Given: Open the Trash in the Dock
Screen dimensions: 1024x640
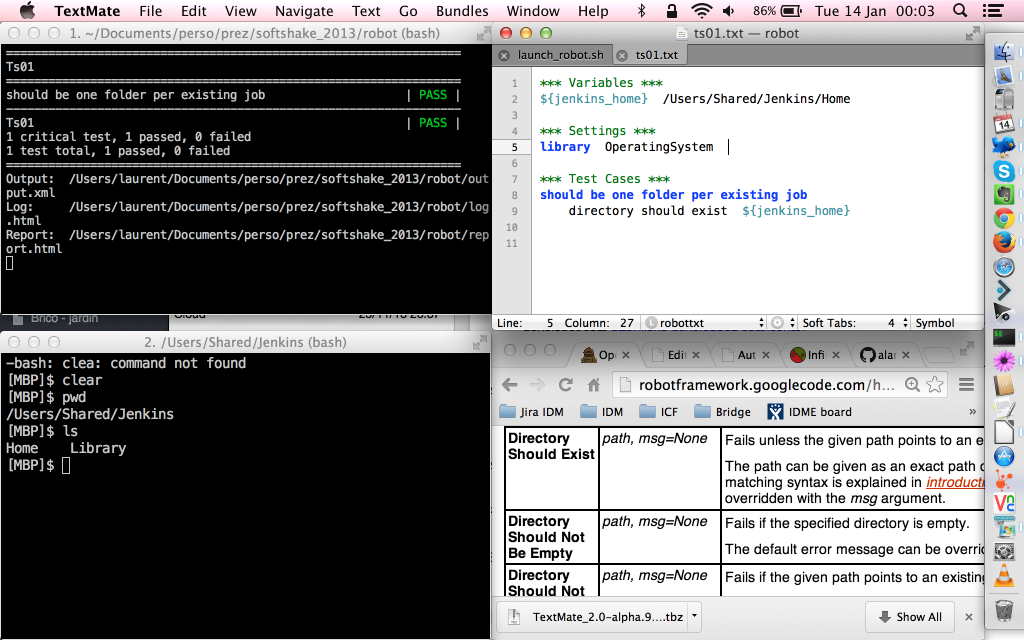Looking at the screenshot, I should click(x=1004, y=610).
